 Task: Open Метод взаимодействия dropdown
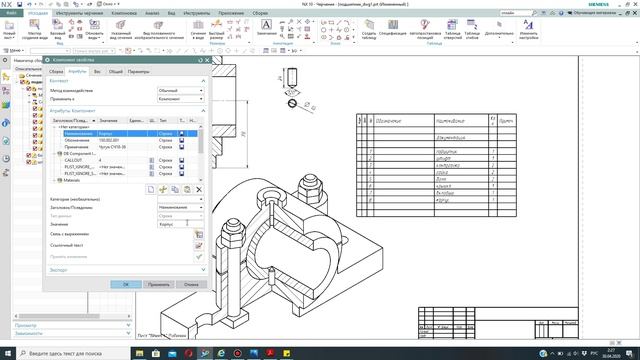pyautogui.click(x=180, y=91)
